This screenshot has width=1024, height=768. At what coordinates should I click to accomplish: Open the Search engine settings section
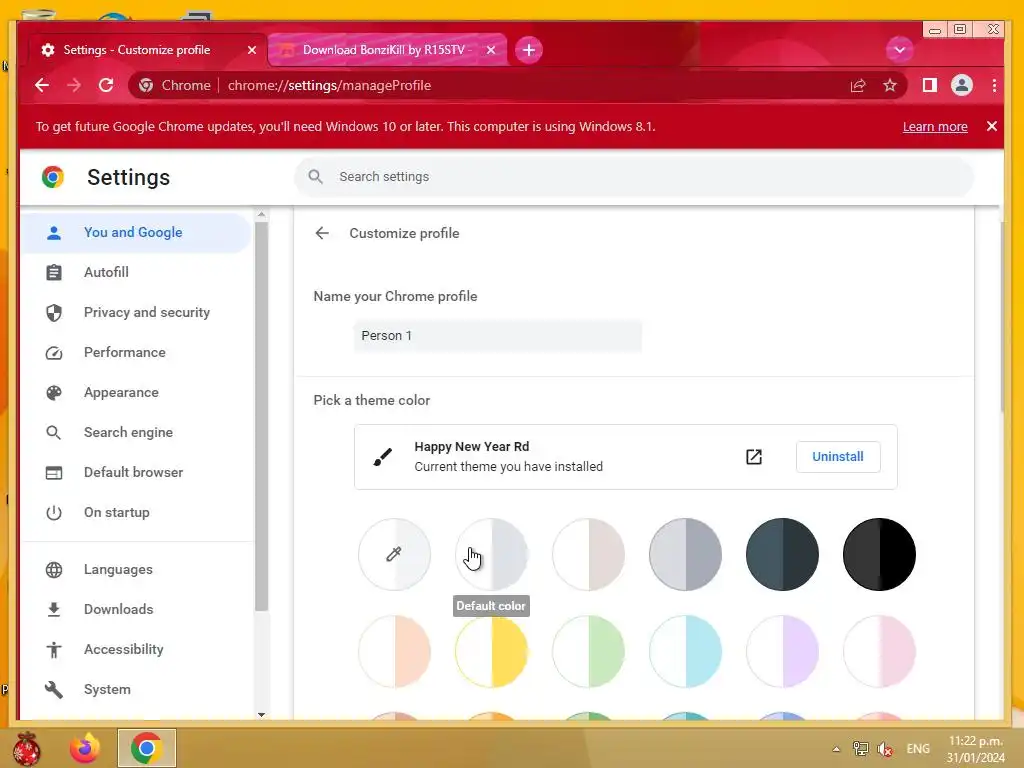[x=136, y=432]
